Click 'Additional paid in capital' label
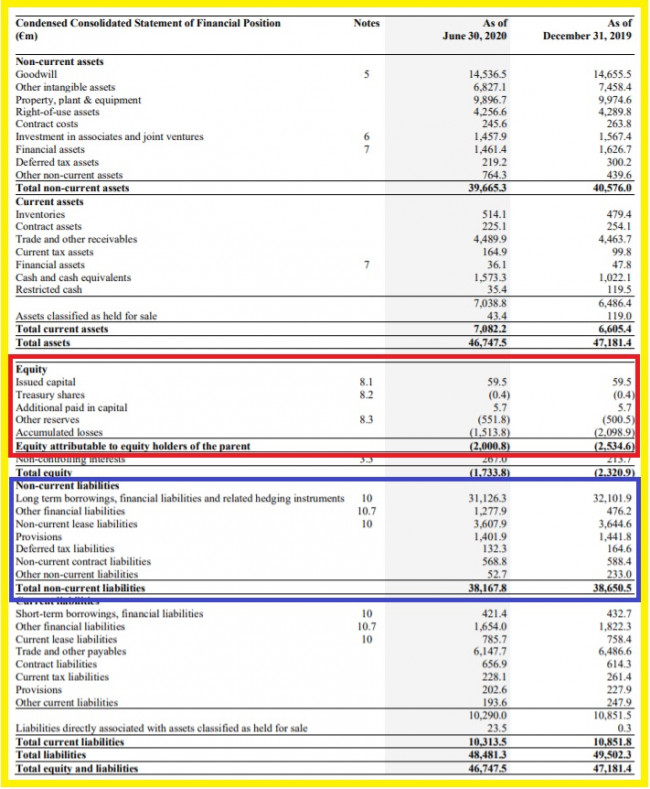The height and width of the screenshot is (789, 650). tap(71, 407)
